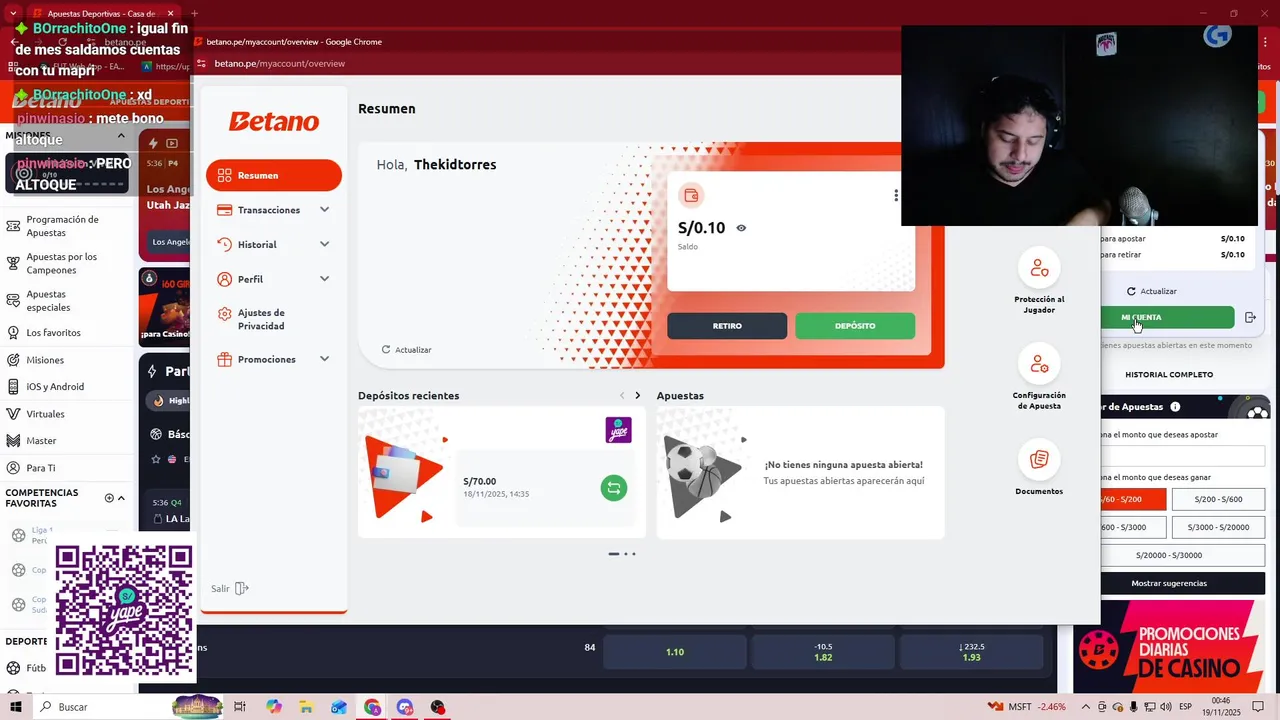Click Salir logout in account panel
The width and height of the screenshot is (1280, 720).
(x=230, y=589)
